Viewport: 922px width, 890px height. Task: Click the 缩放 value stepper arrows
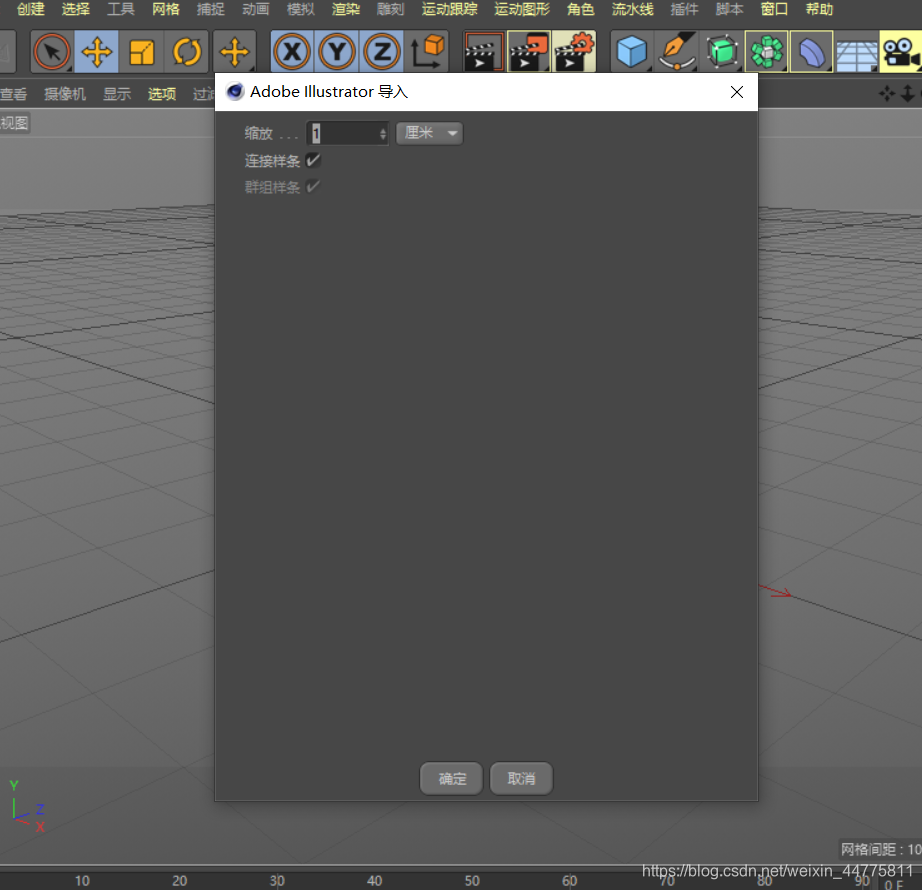tap(383, 133)
